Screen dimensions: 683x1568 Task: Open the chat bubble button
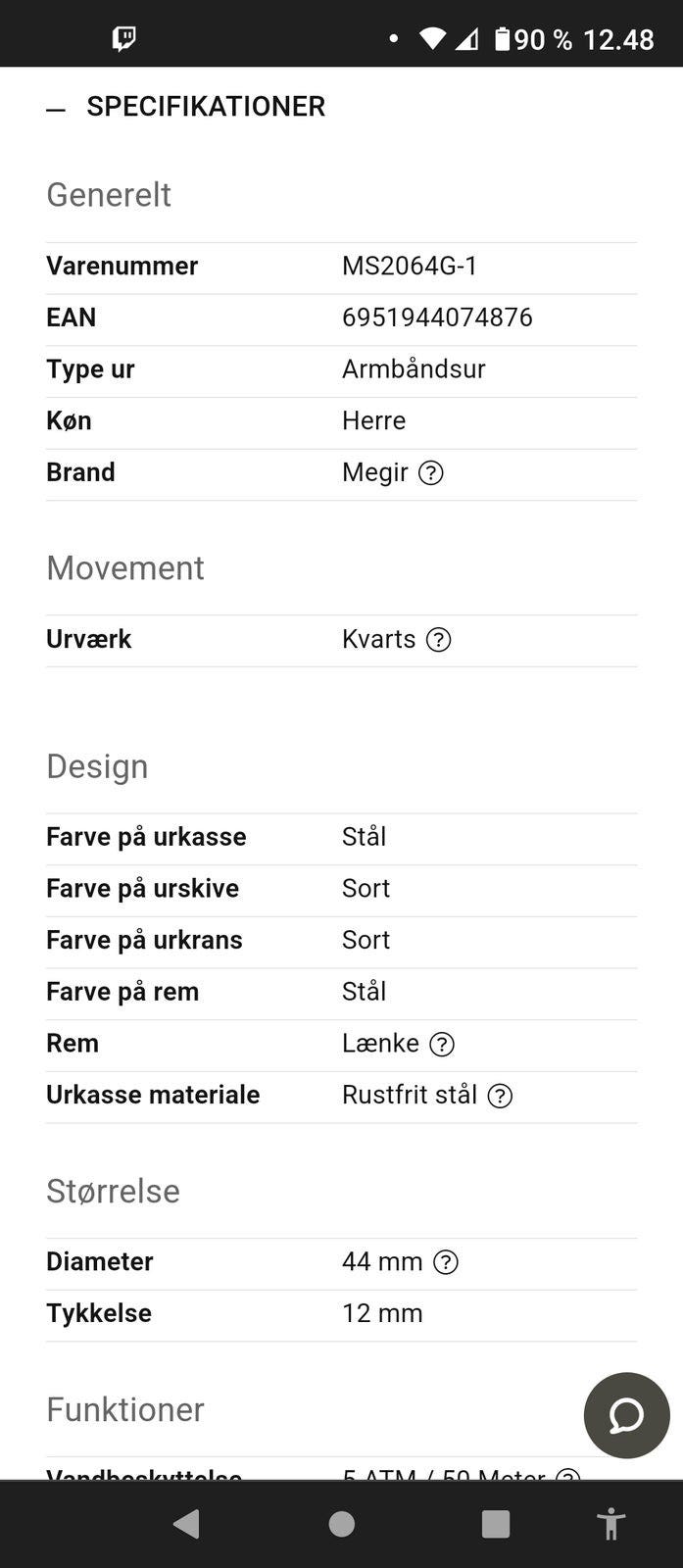coord(626,1415)
